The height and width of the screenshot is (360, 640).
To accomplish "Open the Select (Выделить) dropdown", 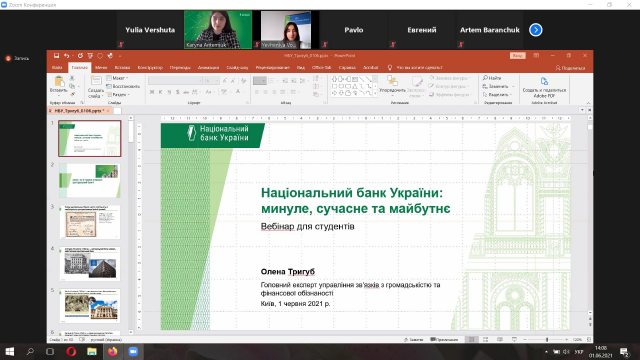I will pyautogui.click(x=497, y=94).
